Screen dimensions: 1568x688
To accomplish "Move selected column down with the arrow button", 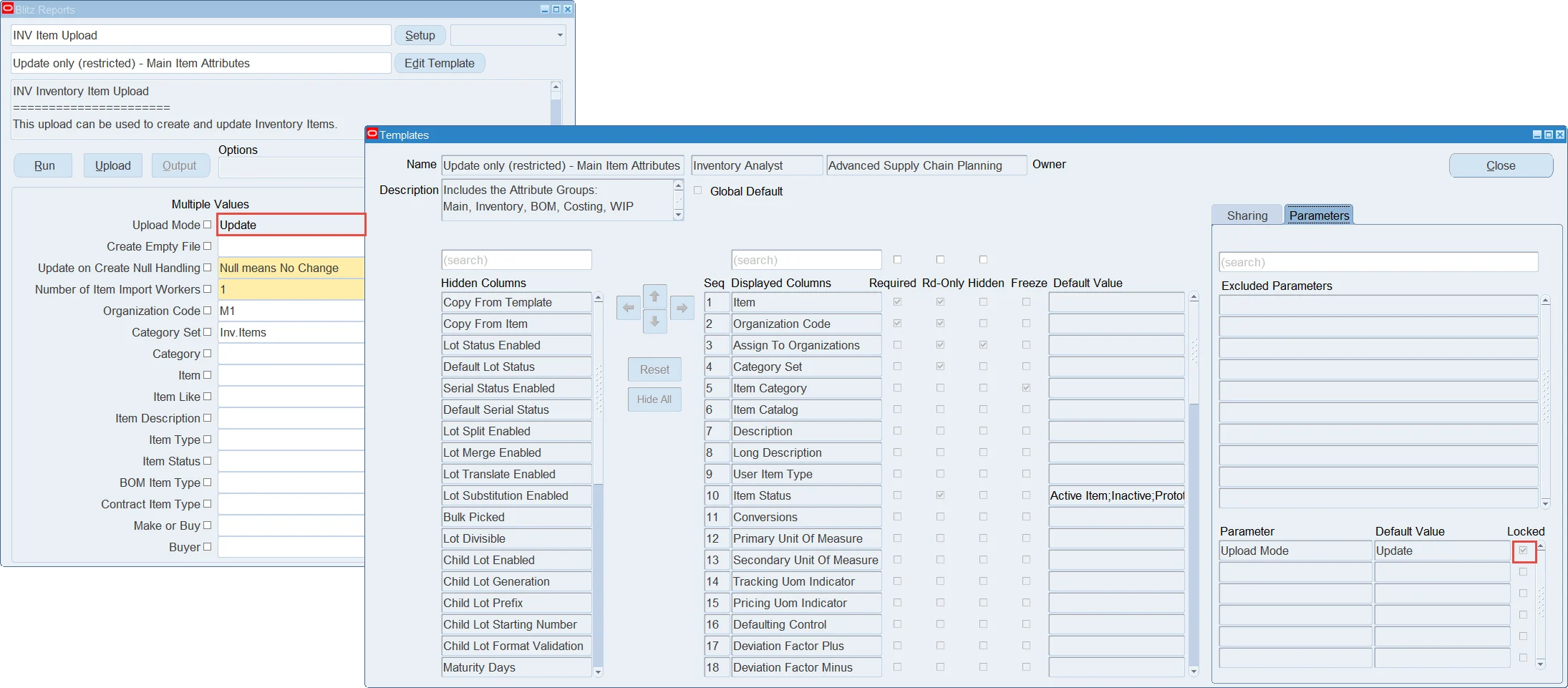I will click(x=654, y=321).
